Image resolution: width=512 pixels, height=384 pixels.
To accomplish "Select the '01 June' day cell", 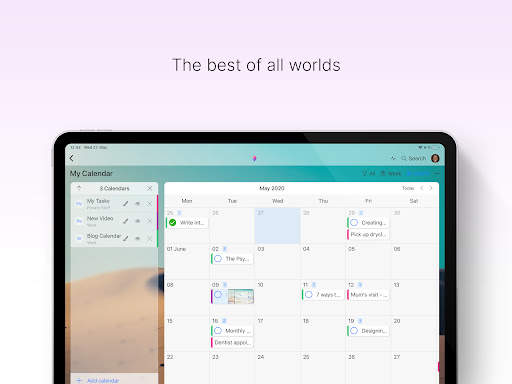I will coord(187,262).
